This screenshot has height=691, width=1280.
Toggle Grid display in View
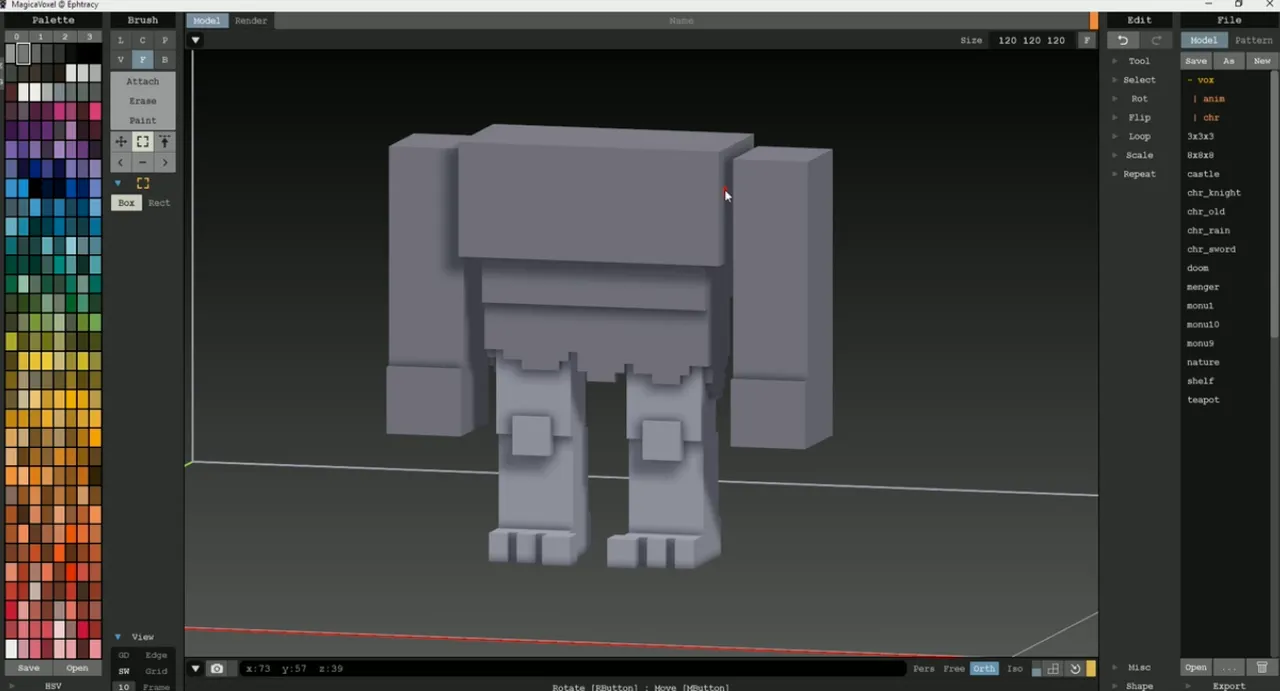[x=157, y=671]
